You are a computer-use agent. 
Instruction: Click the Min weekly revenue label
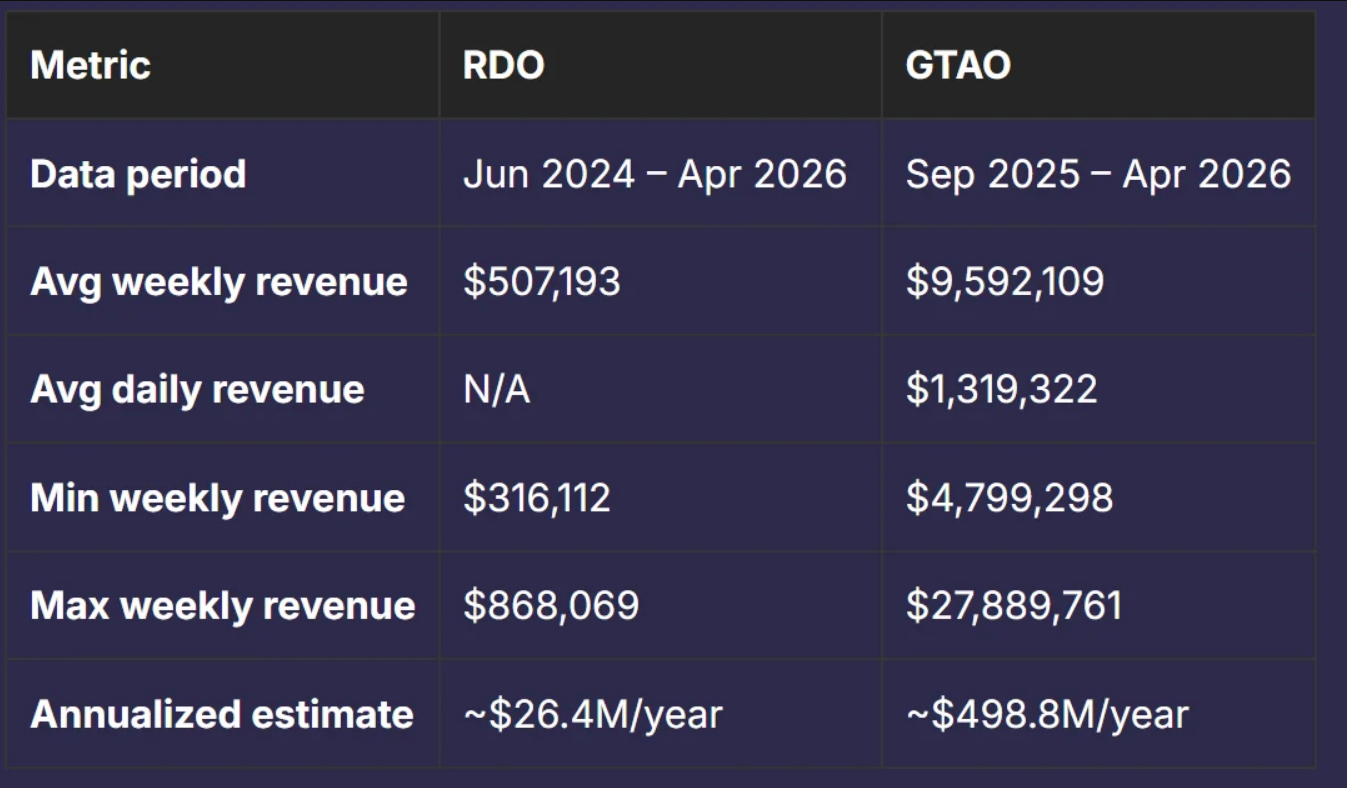coord(217,498)
